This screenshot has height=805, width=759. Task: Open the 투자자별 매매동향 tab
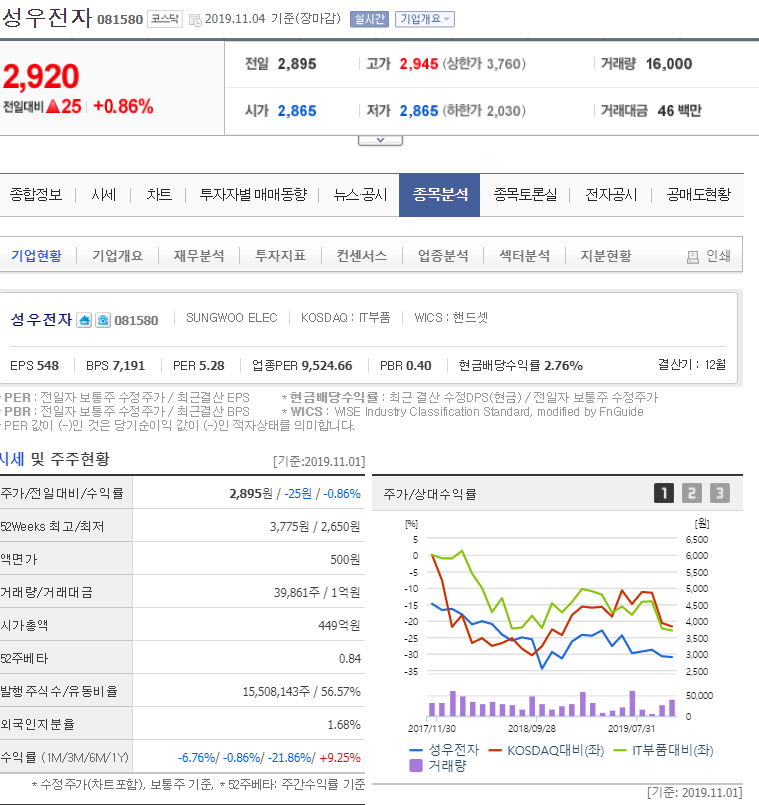[x=253, y=195]
